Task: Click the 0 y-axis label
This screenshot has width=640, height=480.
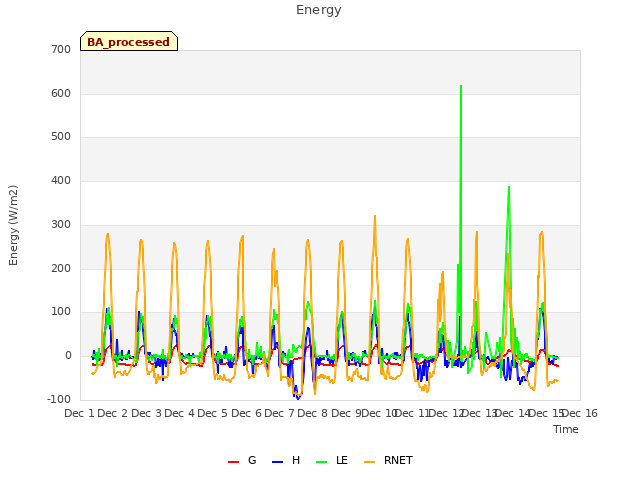Action: (68, 356)
